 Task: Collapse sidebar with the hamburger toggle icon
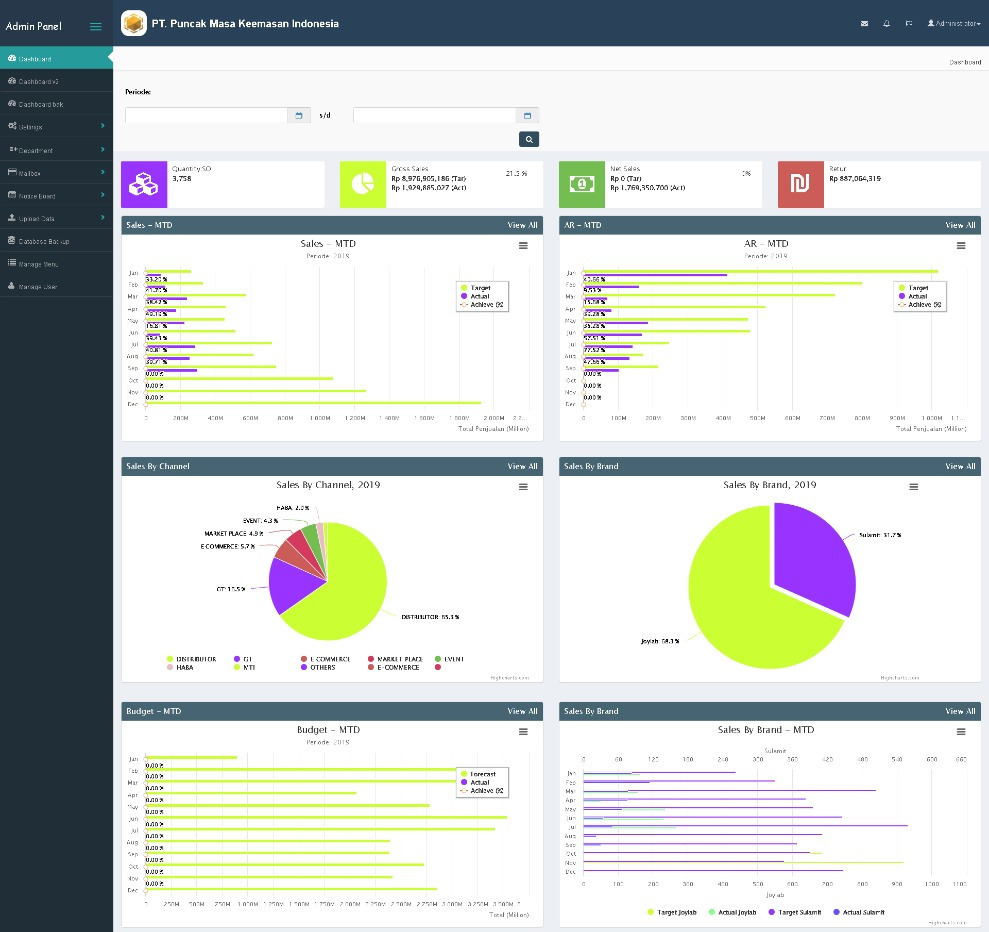(x=96, y=26)
